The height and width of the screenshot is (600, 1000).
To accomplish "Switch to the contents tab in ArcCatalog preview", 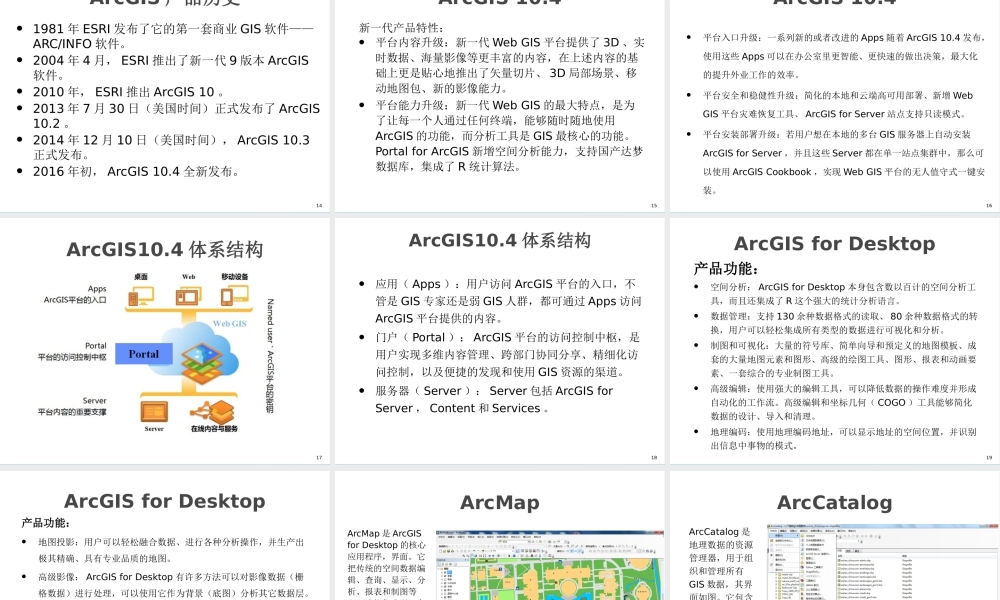I will pyautogui.click(x=840, y=549).
